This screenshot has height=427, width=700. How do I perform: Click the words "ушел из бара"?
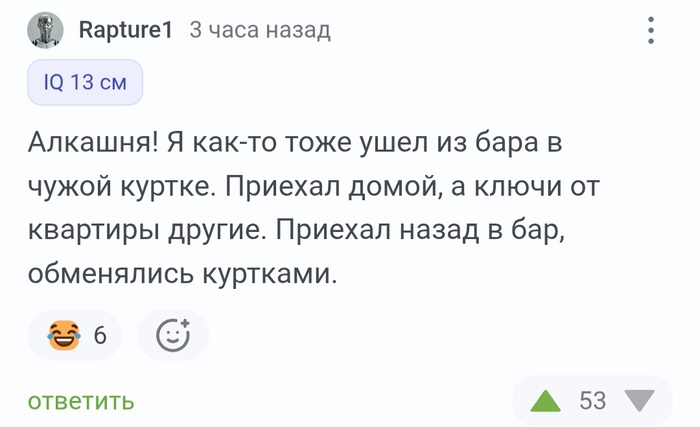point(423,143)
